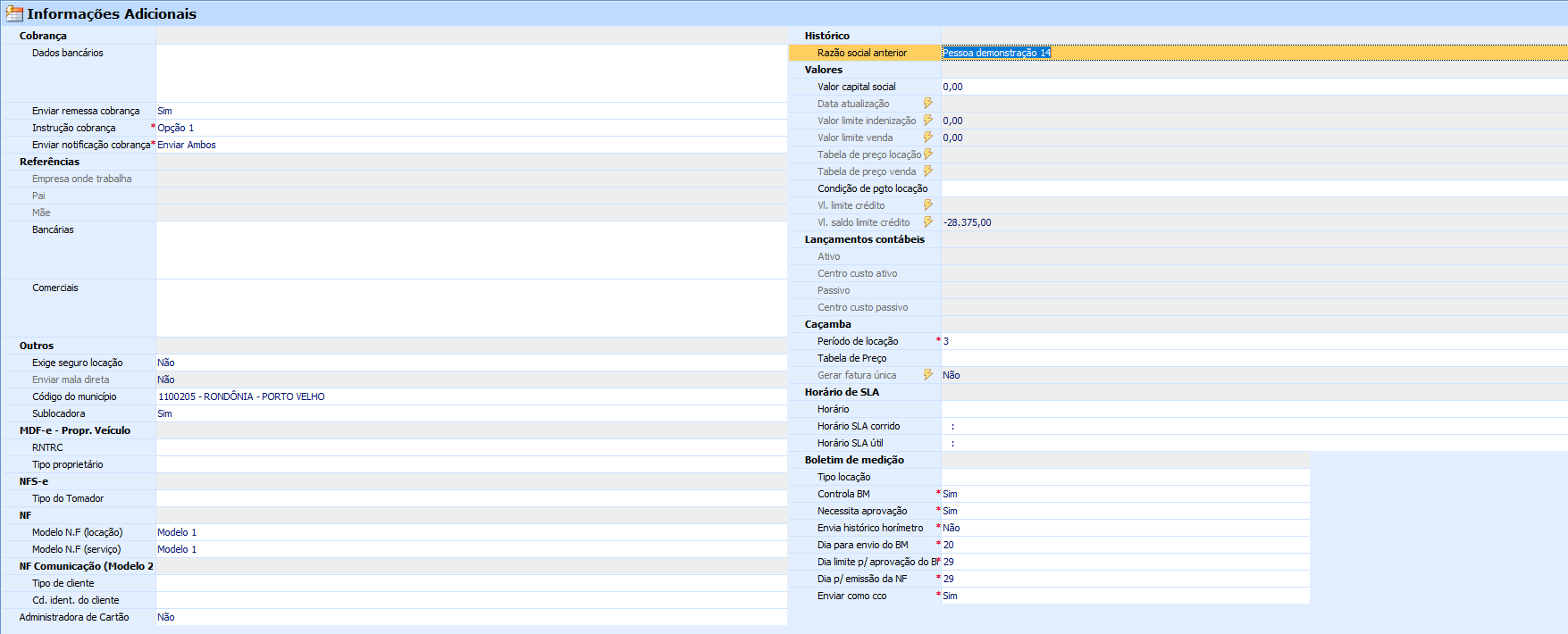
Task: Click the Boletim de medição section heading
Action: [x=854, y=460]
